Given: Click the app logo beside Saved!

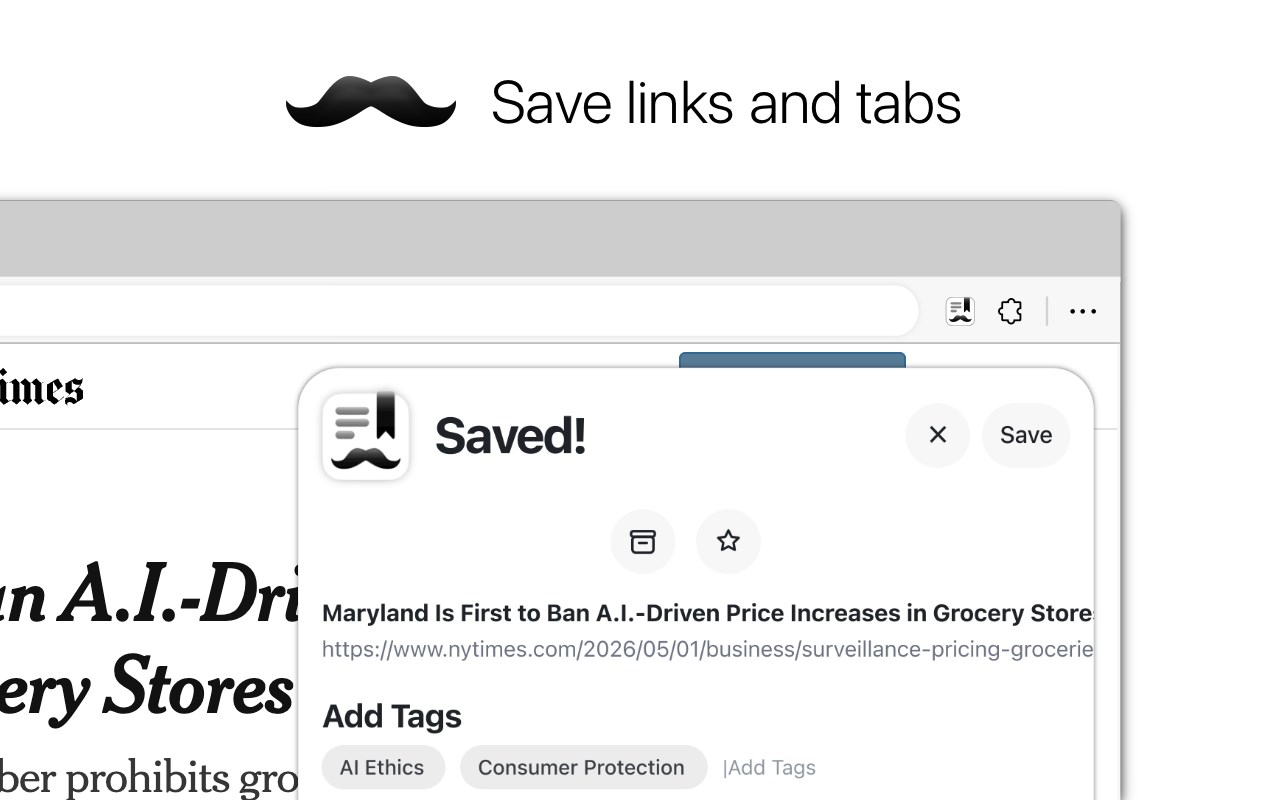Looking at the screenshot, I should [366, 435].
